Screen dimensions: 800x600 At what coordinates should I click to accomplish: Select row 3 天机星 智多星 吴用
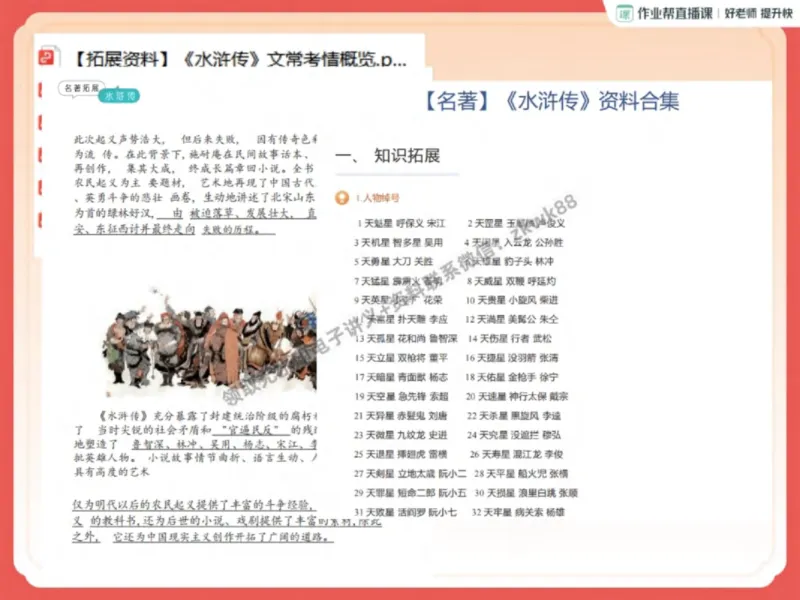[x=398, y=242]
